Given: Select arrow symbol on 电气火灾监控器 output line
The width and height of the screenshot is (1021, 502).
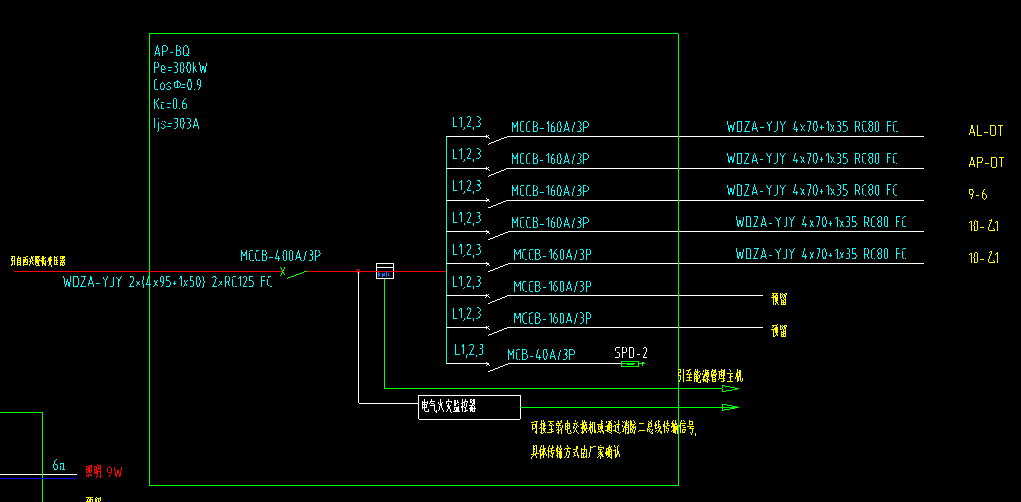Looking at the screenshot, I should tap(730, 408).
